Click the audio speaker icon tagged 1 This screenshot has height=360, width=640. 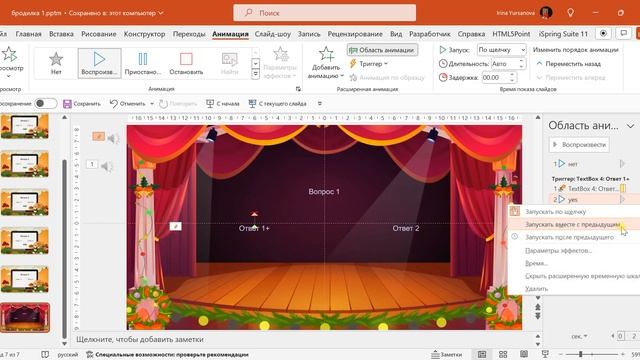tap(107, 166)
